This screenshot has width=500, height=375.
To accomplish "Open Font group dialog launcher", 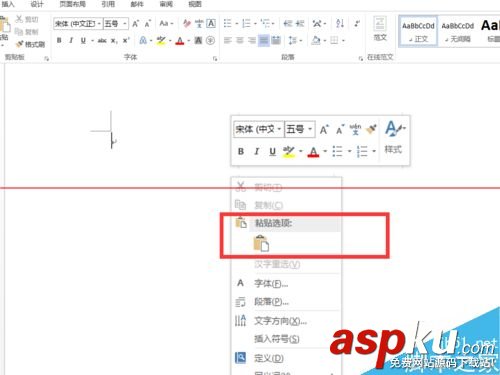I will [x=215, y=59].
